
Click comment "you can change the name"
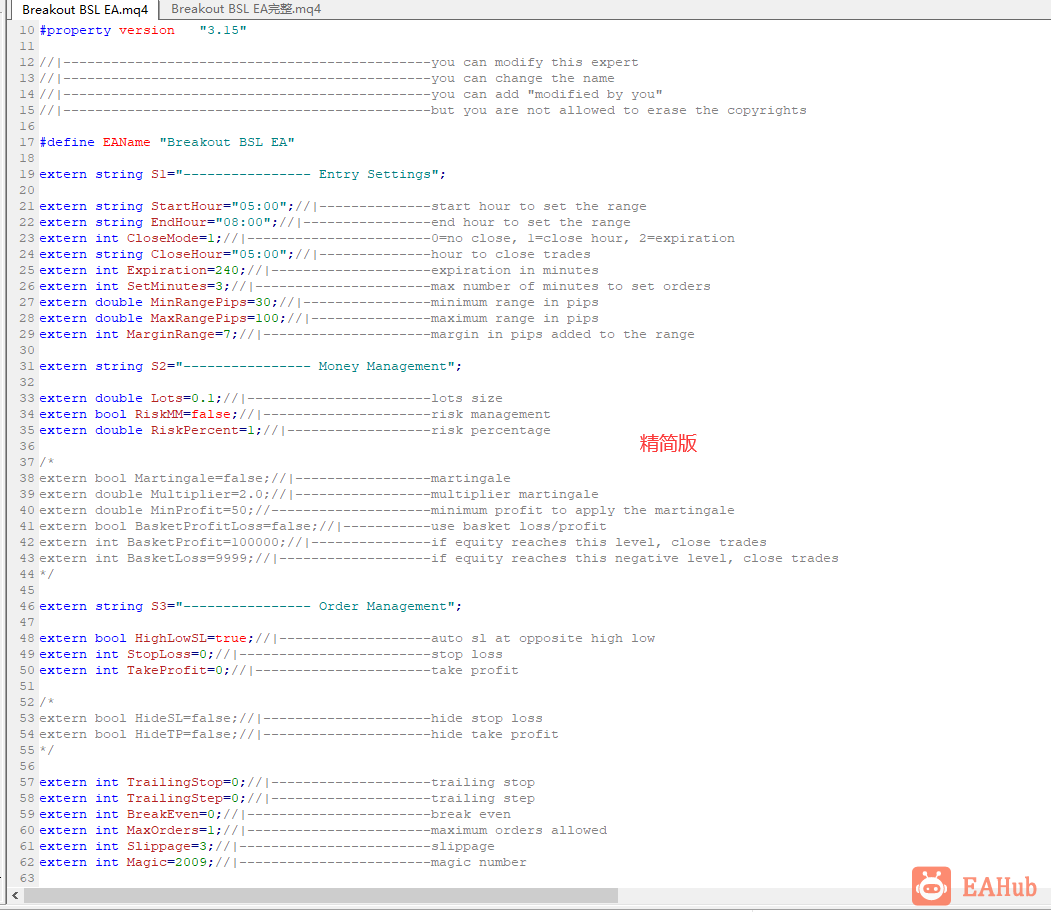(x=523, y=78)
